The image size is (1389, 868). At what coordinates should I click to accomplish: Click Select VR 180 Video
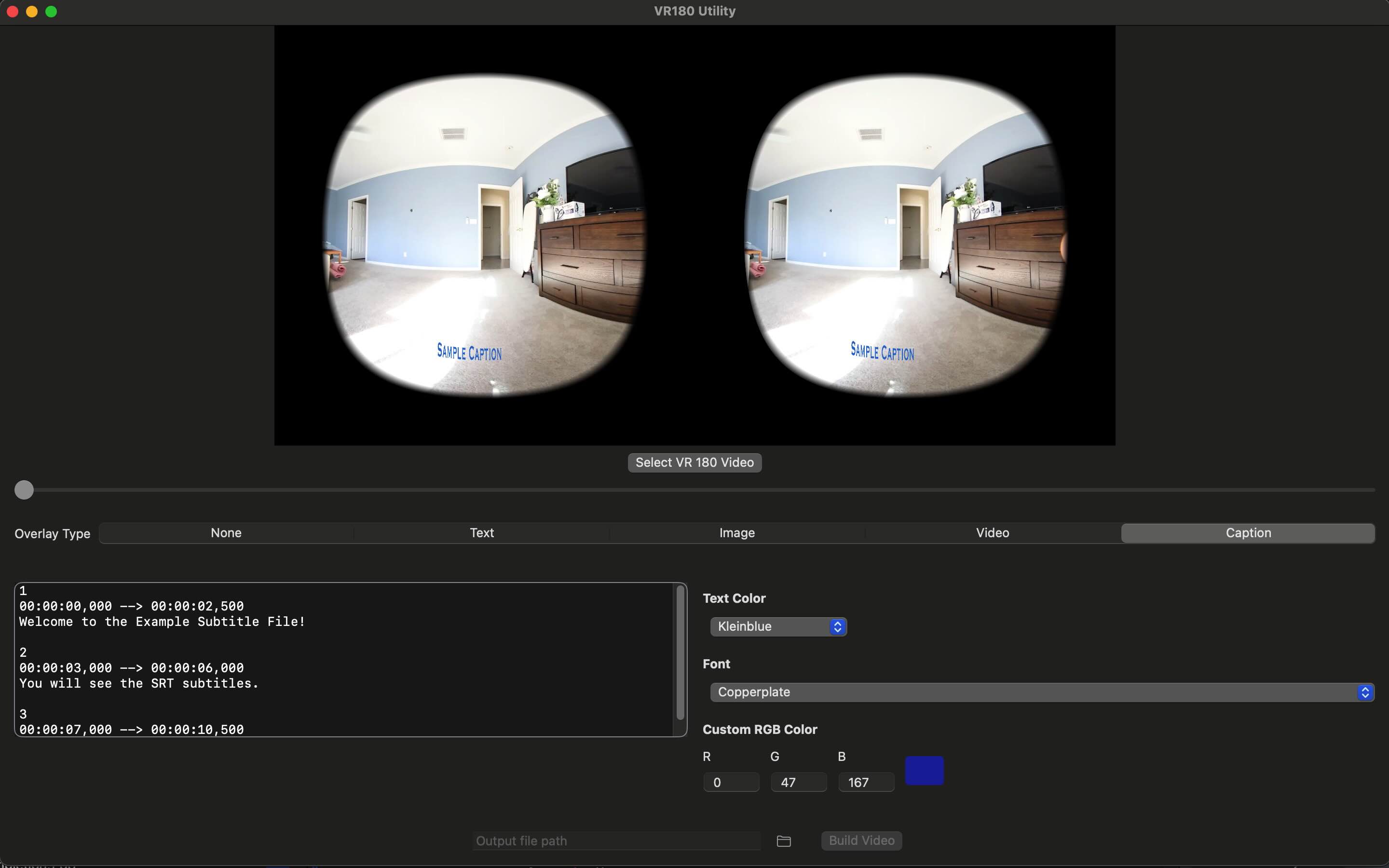click(x=694, y=462)
